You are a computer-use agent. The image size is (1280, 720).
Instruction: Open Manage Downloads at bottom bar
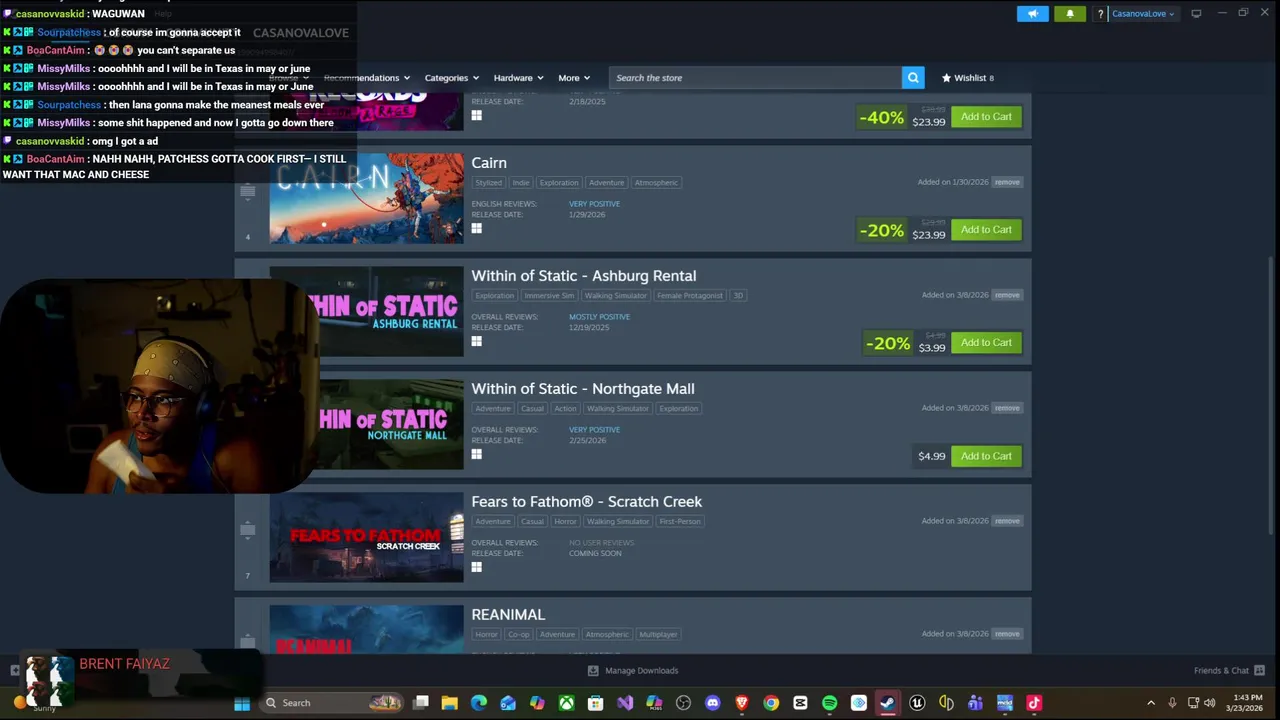(632, 671)
